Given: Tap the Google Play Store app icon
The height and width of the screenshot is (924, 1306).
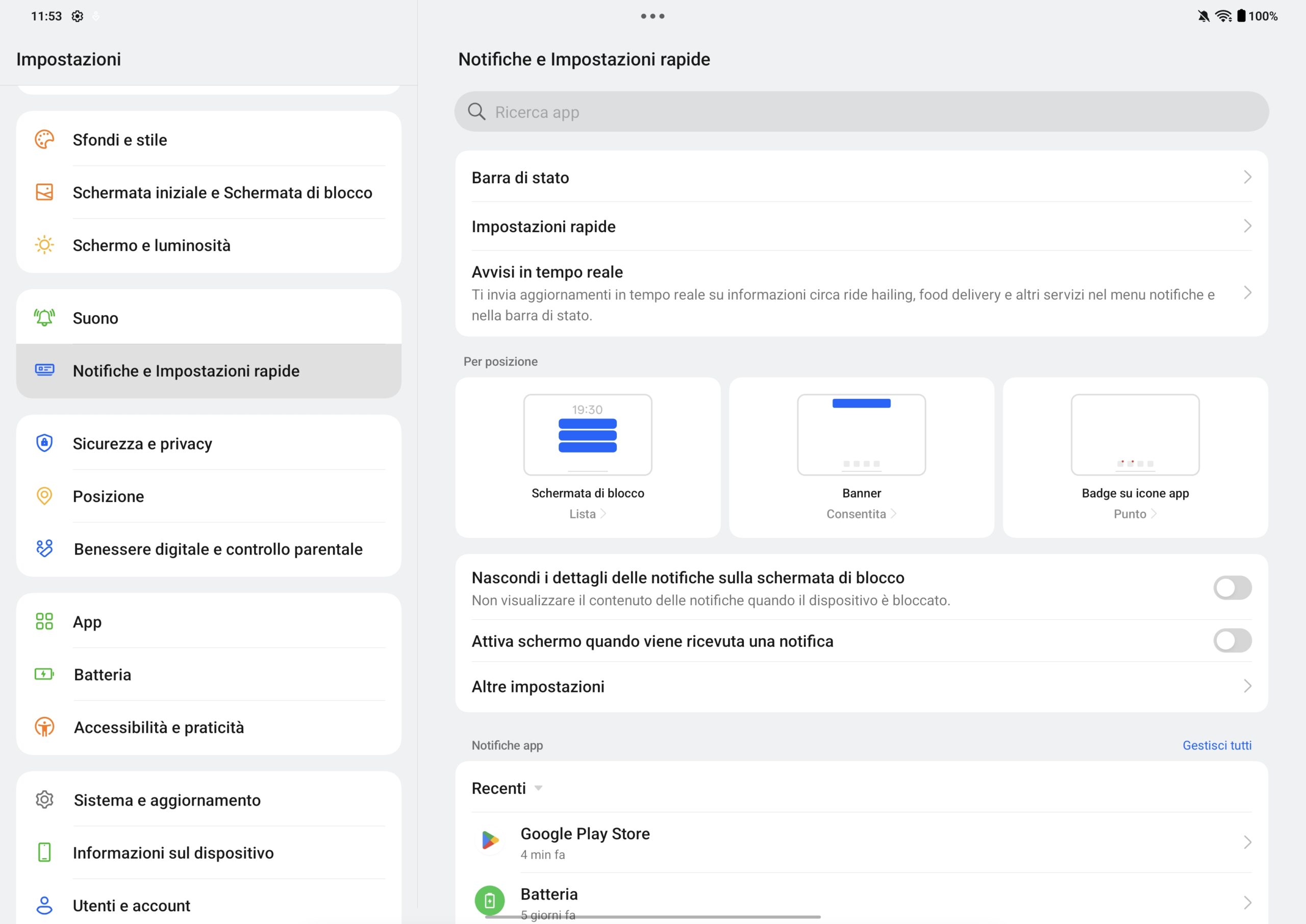Looking at the screenshot, I should click(x=490, y=840).
